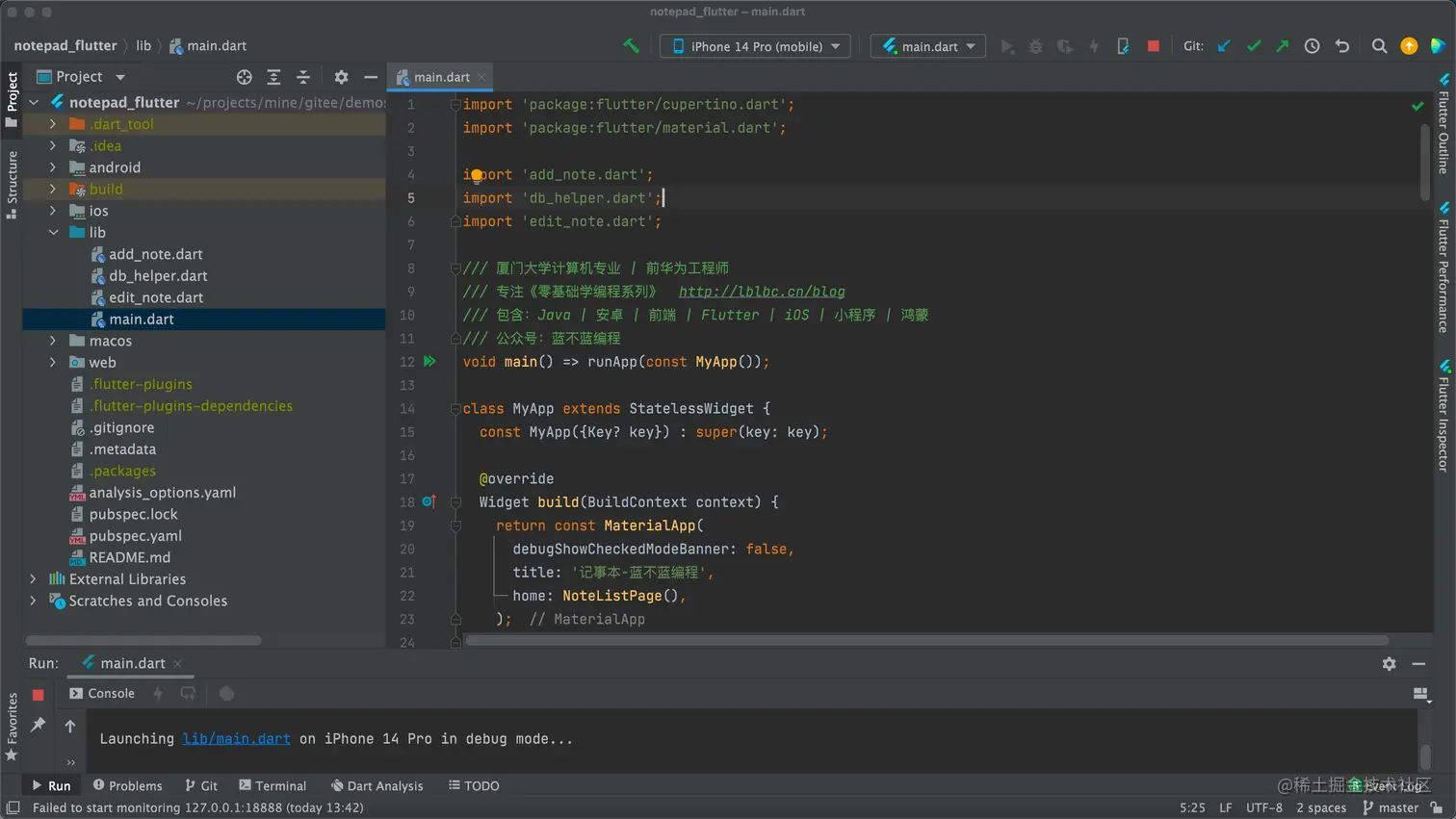Open the TODO tool tab
The width and height of the screenshot is (1456, 819).
click(x=474, y=785)
